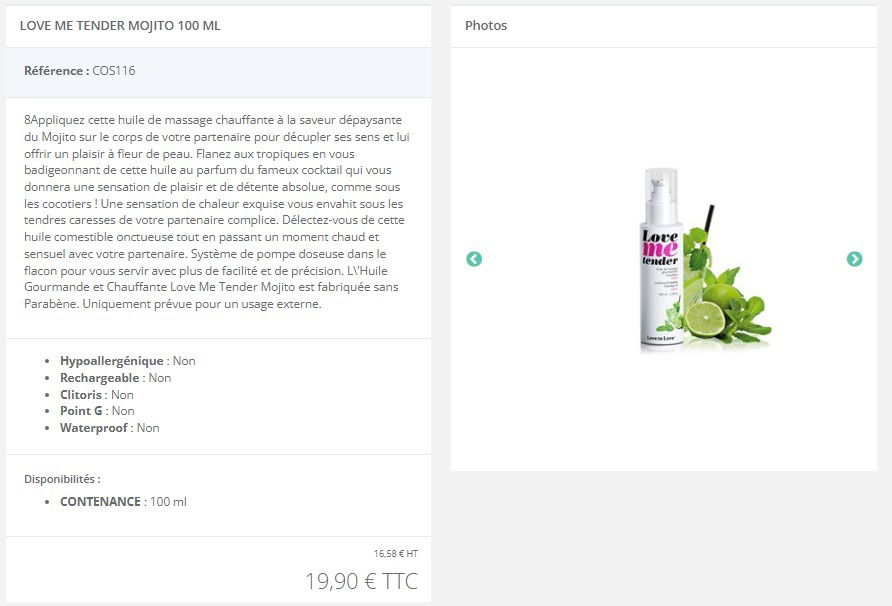Click the Clitoris attribute line
Image resolution: width=892 pixels, height=606 pixels.
point(97,394)
